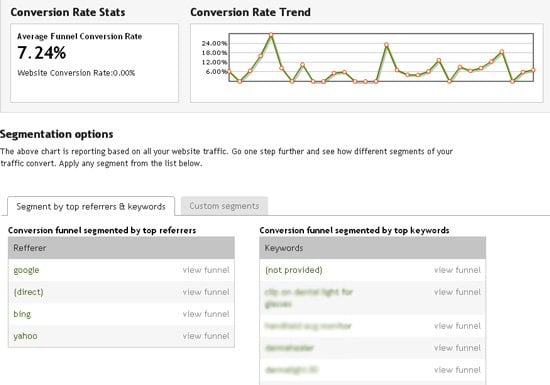Click the Conversion Rate Stats heading
Screen dimensions: 550x385
[x=68, y=12]
